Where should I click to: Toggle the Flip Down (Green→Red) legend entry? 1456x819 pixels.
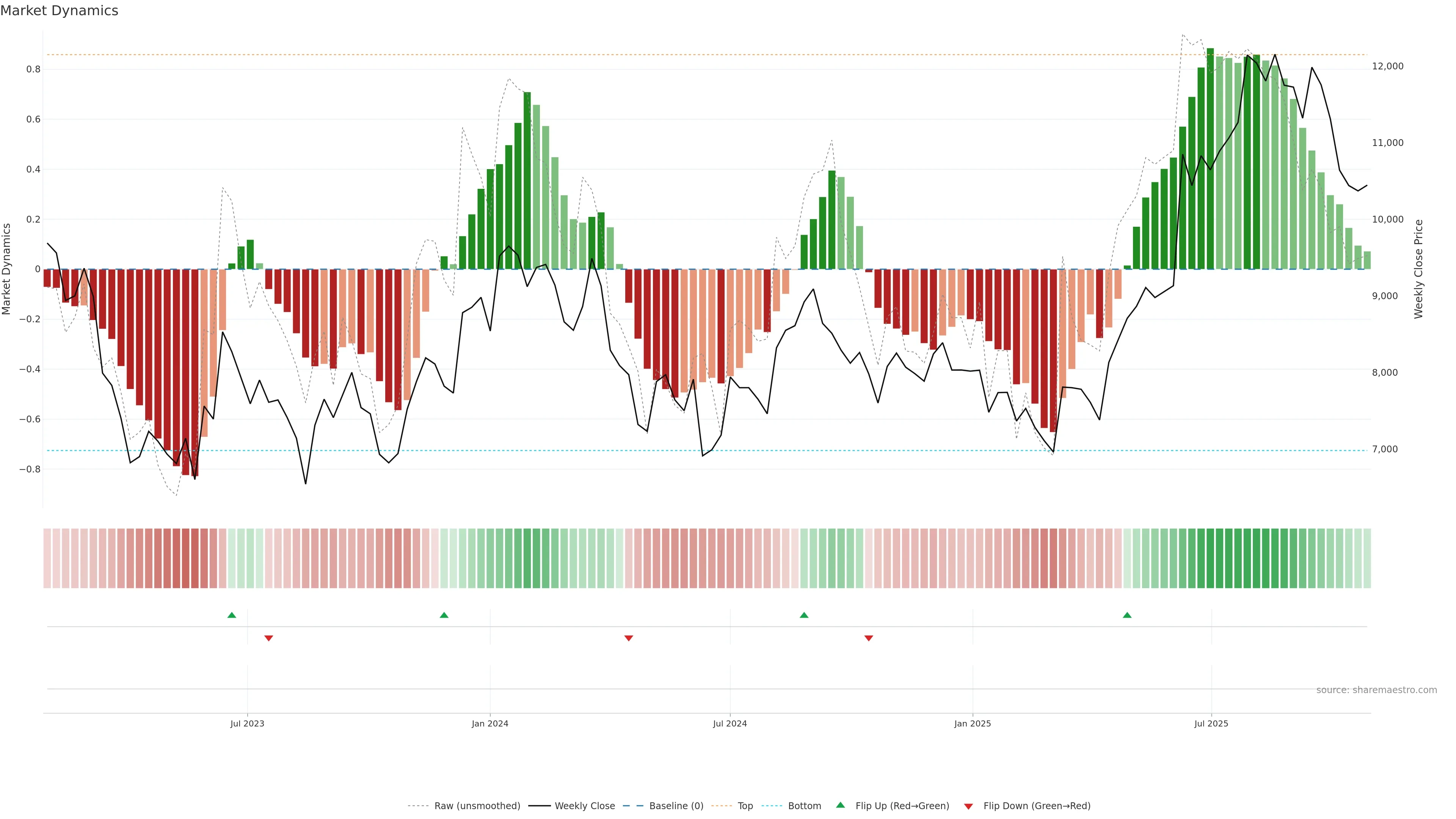click(1037, 806)
